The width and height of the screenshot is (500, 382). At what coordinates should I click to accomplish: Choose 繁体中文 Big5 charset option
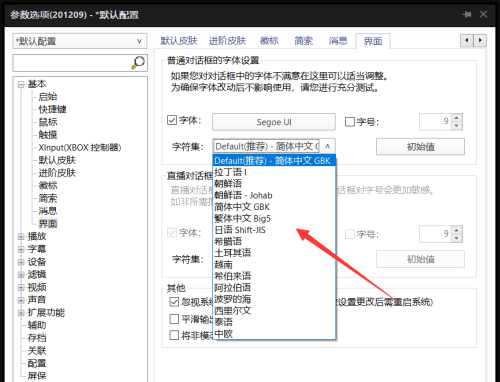243,218
